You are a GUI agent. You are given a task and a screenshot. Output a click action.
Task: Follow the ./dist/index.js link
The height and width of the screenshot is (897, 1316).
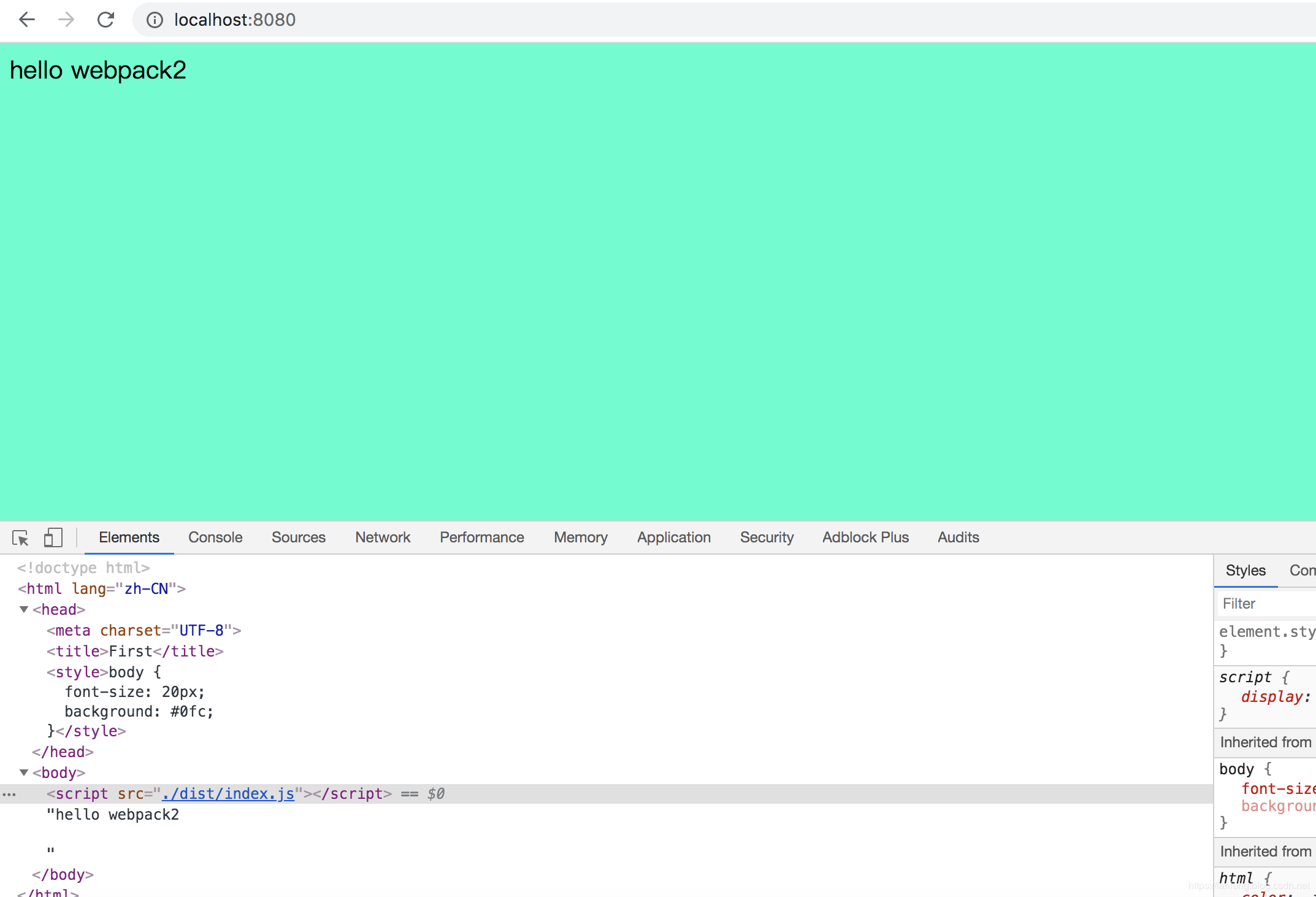click(228, 794)
